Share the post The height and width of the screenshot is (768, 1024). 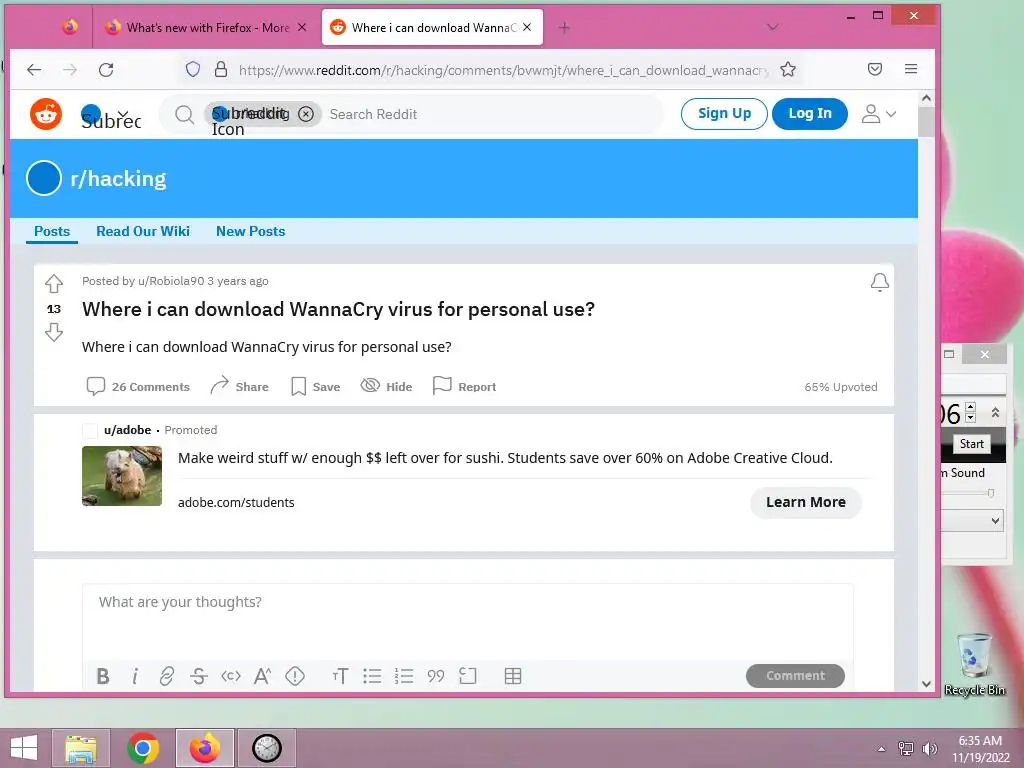pos(239,387)
